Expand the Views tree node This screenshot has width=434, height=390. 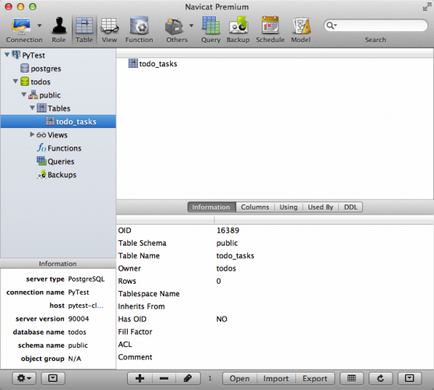click(32, 134)
